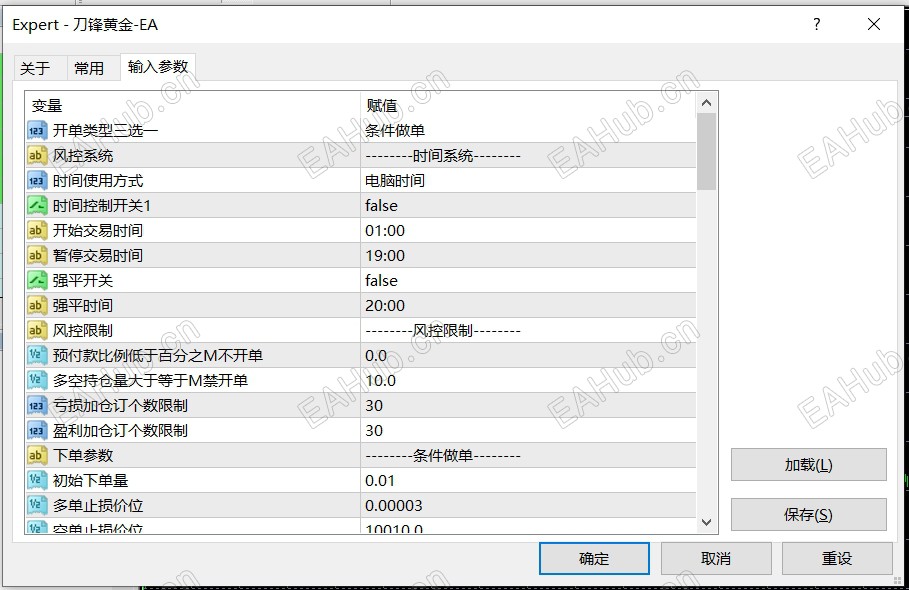This screenshot has height=590, width=909.
Task: Click the 123 icon beside 亏损加仓订个数限制
Action: pos(37,406)
